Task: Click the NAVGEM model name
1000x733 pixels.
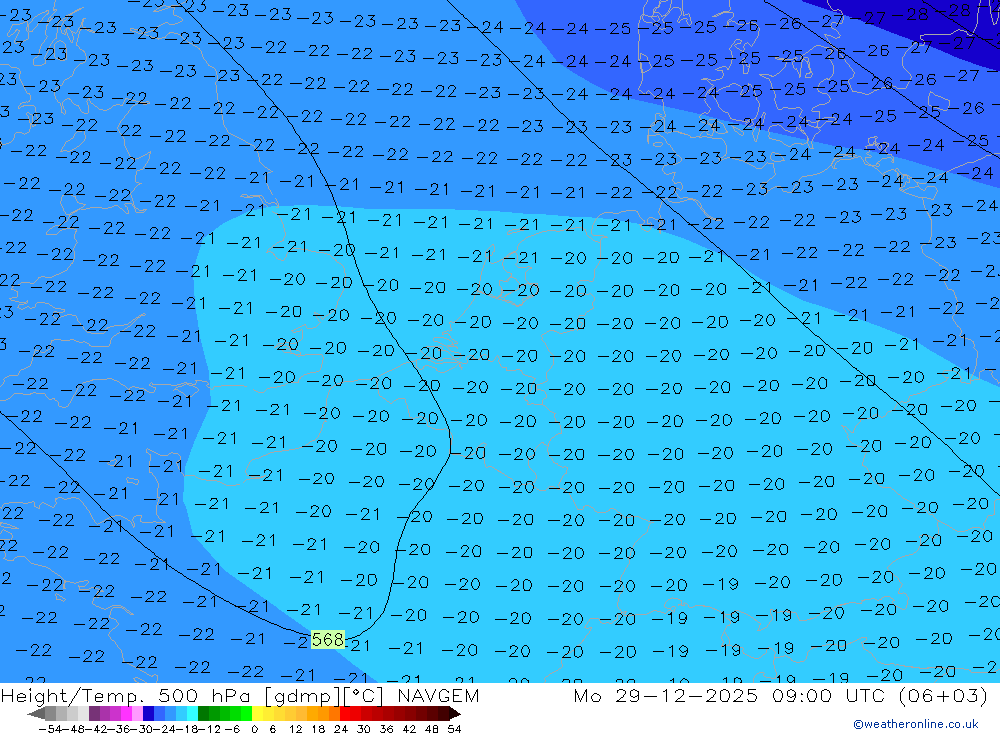Action: click(438, 695)
